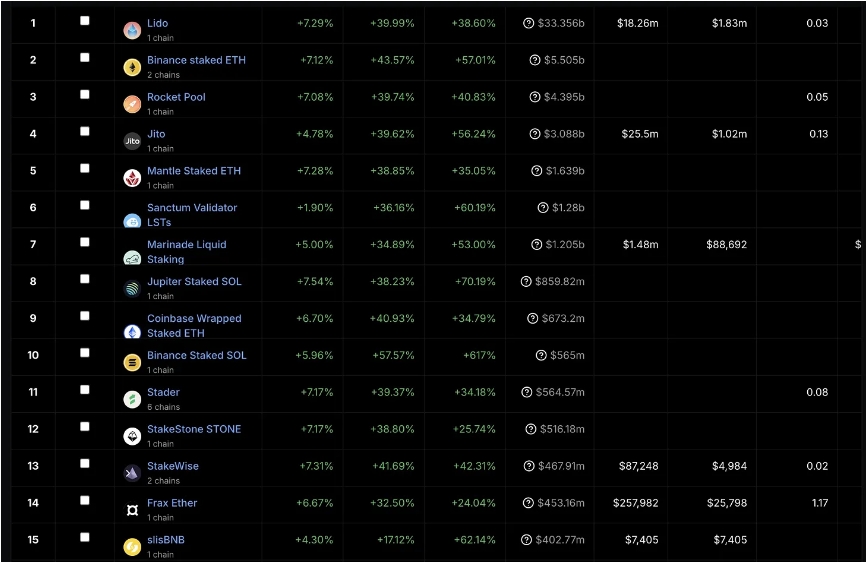The width and height of the screenshot is (866, 562).
Task: Open the StakeStone STONE link
Action: (x=194, y=430)
